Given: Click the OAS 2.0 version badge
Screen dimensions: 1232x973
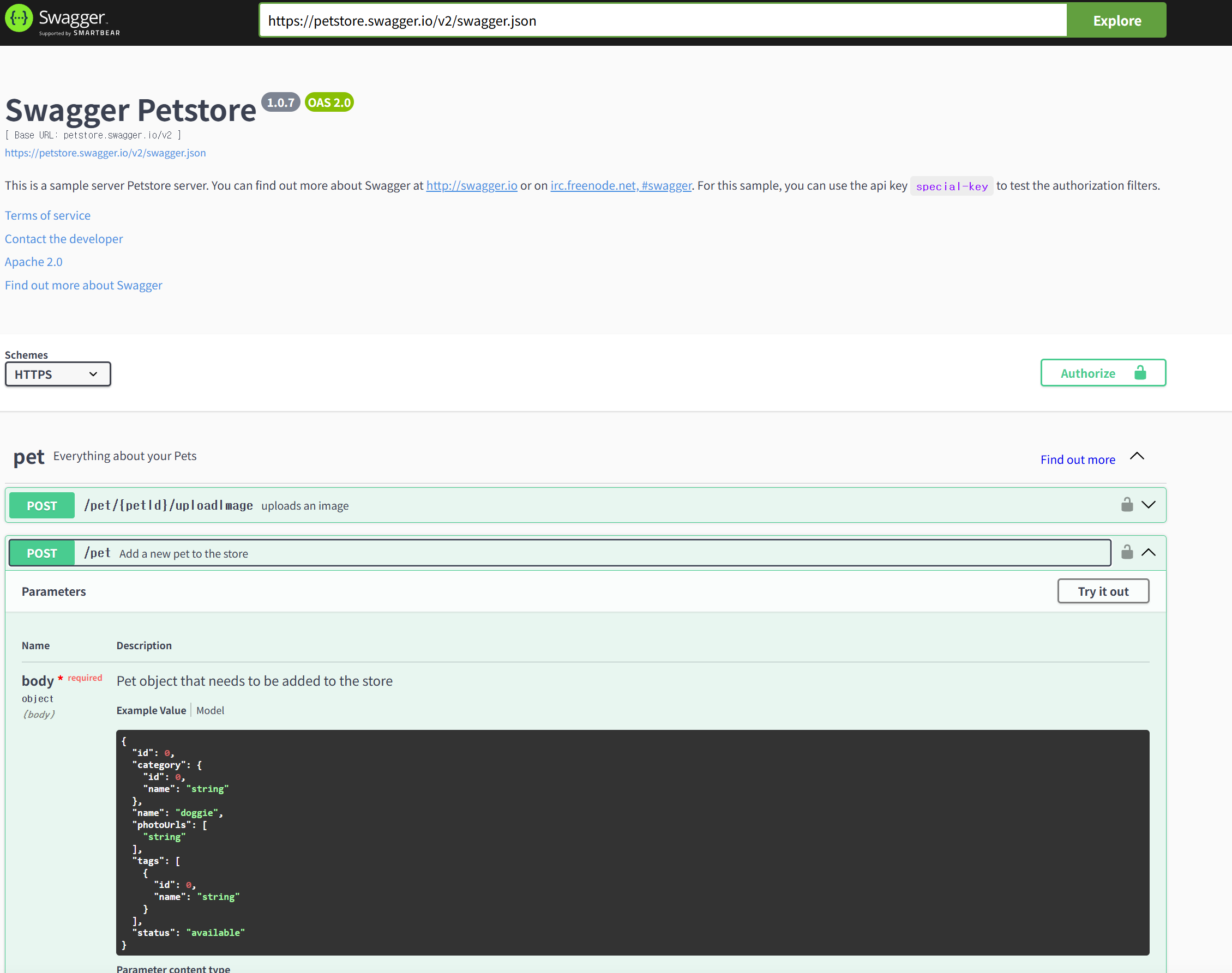Looking at the screenshot, I should click(x=329, y=102).
